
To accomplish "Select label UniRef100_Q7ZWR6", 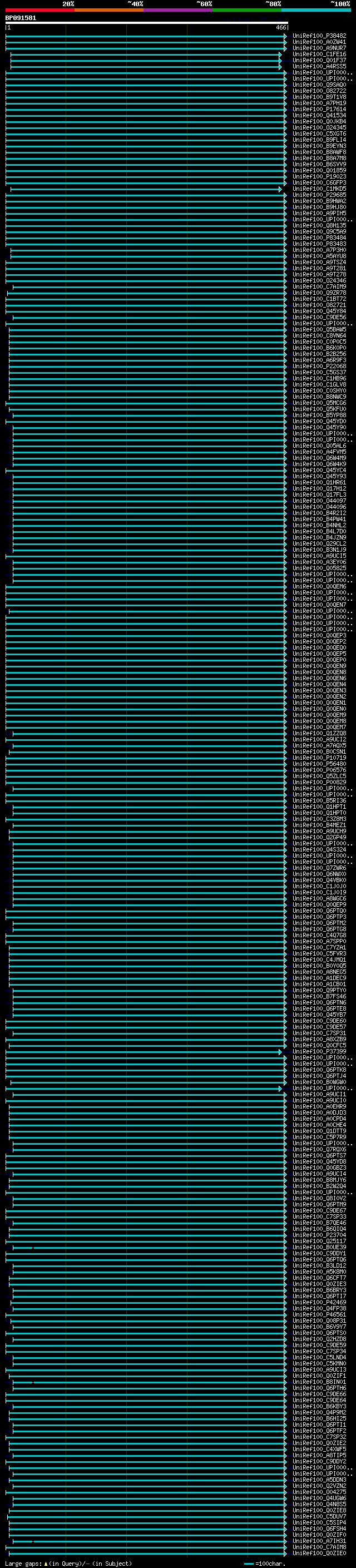I will click(x=319, y=868).
